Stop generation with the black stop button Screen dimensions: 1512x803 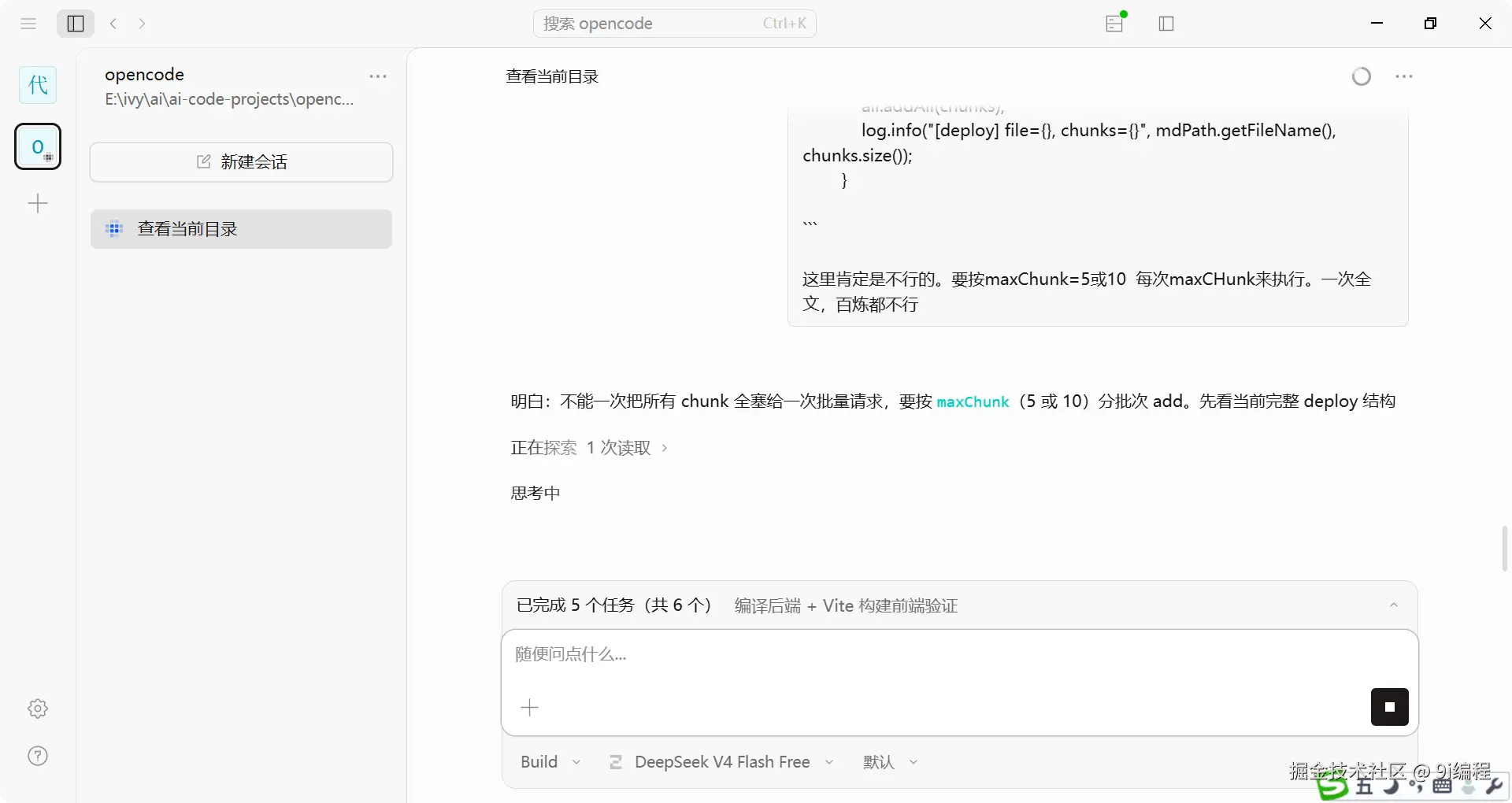coord(1390,707)
